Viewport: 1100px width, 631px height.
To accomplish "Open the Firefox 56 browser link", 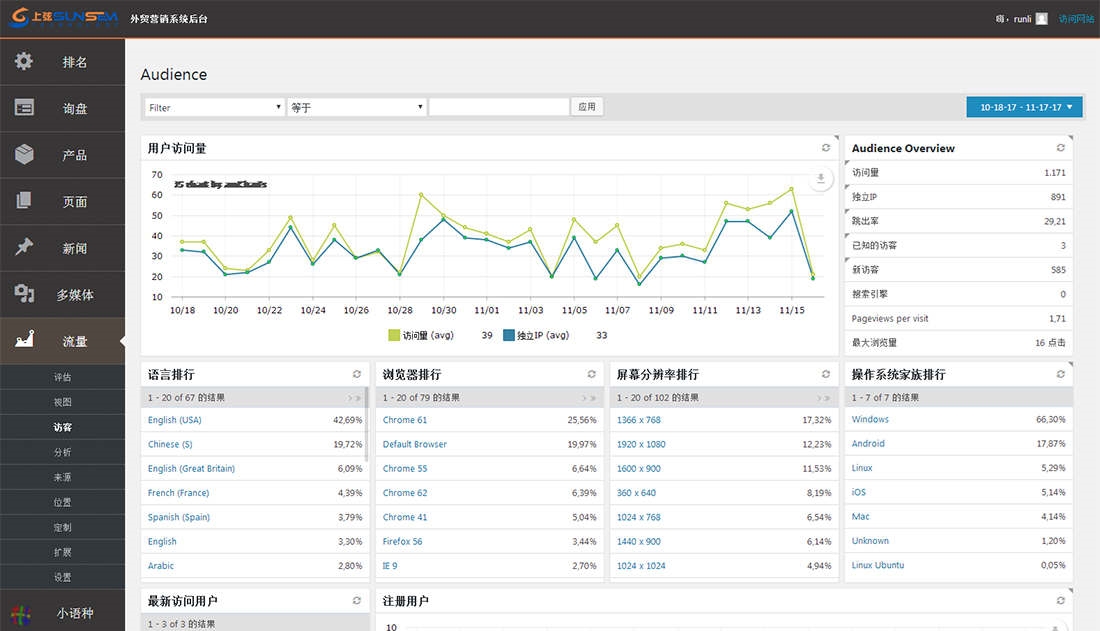I will (402, 541).
